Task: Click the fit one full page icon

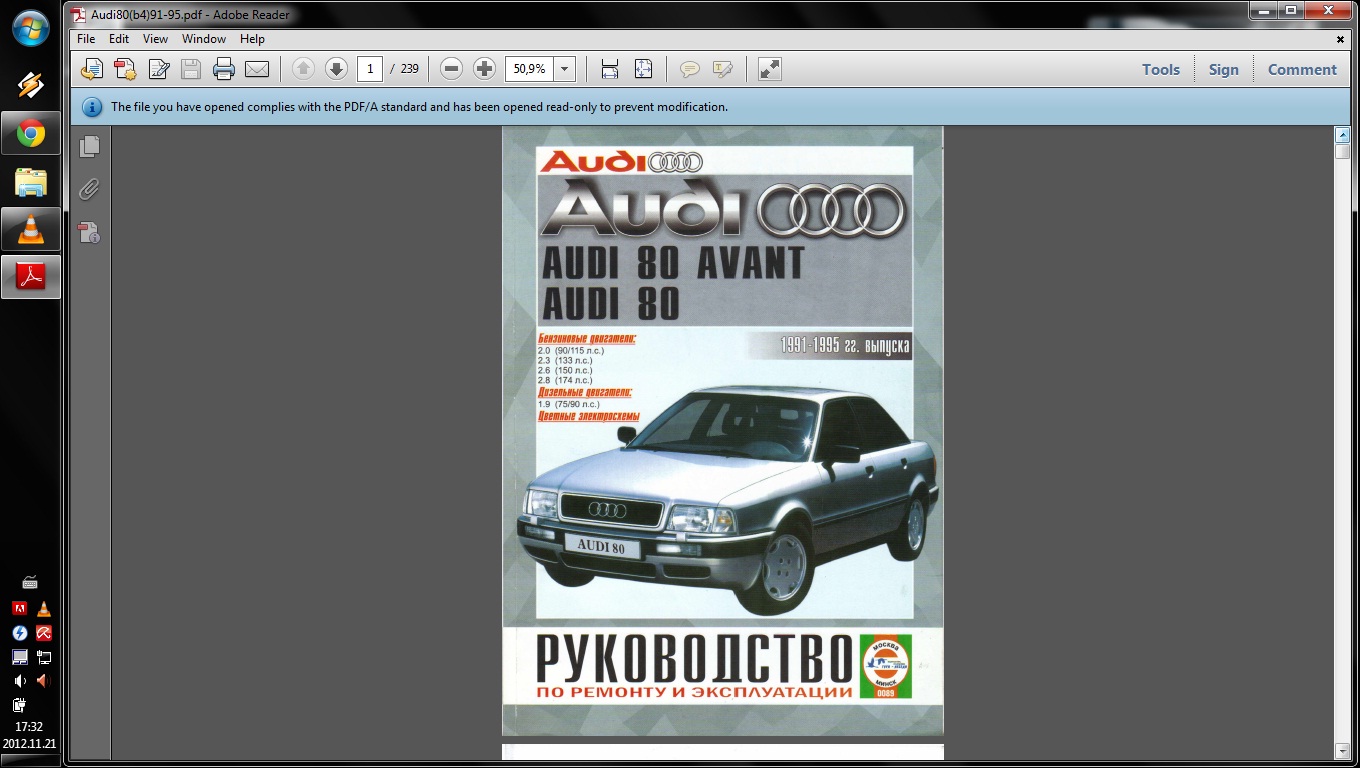Action: [643, 69]
